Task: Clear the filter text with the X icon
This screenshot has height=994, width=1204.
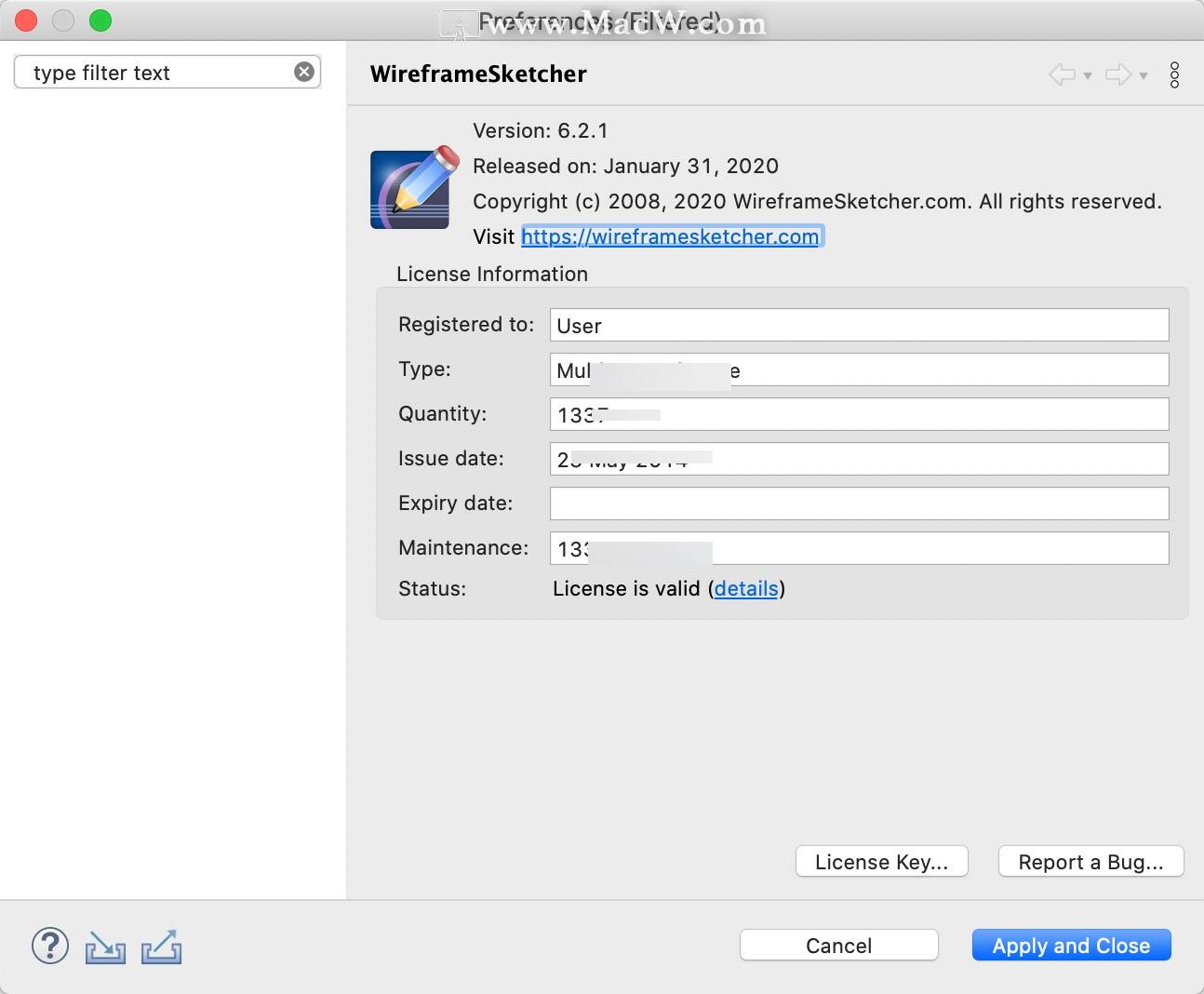Action: (x=304, y=73)
